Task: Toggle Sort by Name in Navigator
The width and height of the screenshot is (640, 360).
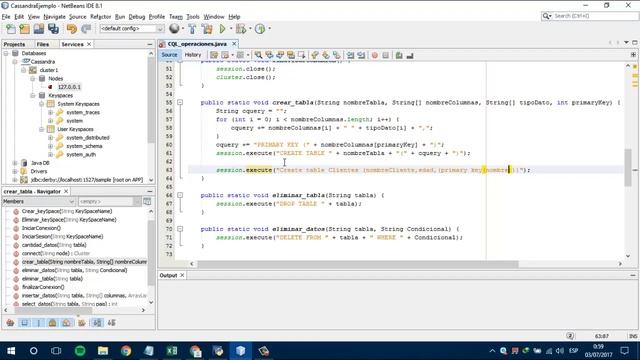Action: pyautogui.click(x=97, y=323)
